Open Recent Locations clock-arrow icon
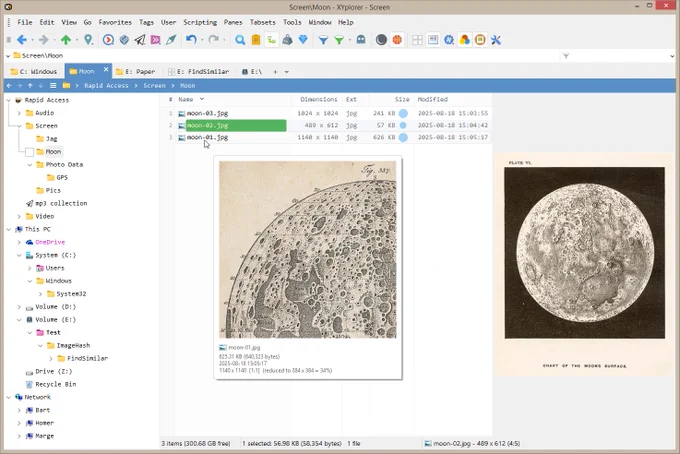The height and width of the screenshot is (454, 680). [x=108, y=40]
